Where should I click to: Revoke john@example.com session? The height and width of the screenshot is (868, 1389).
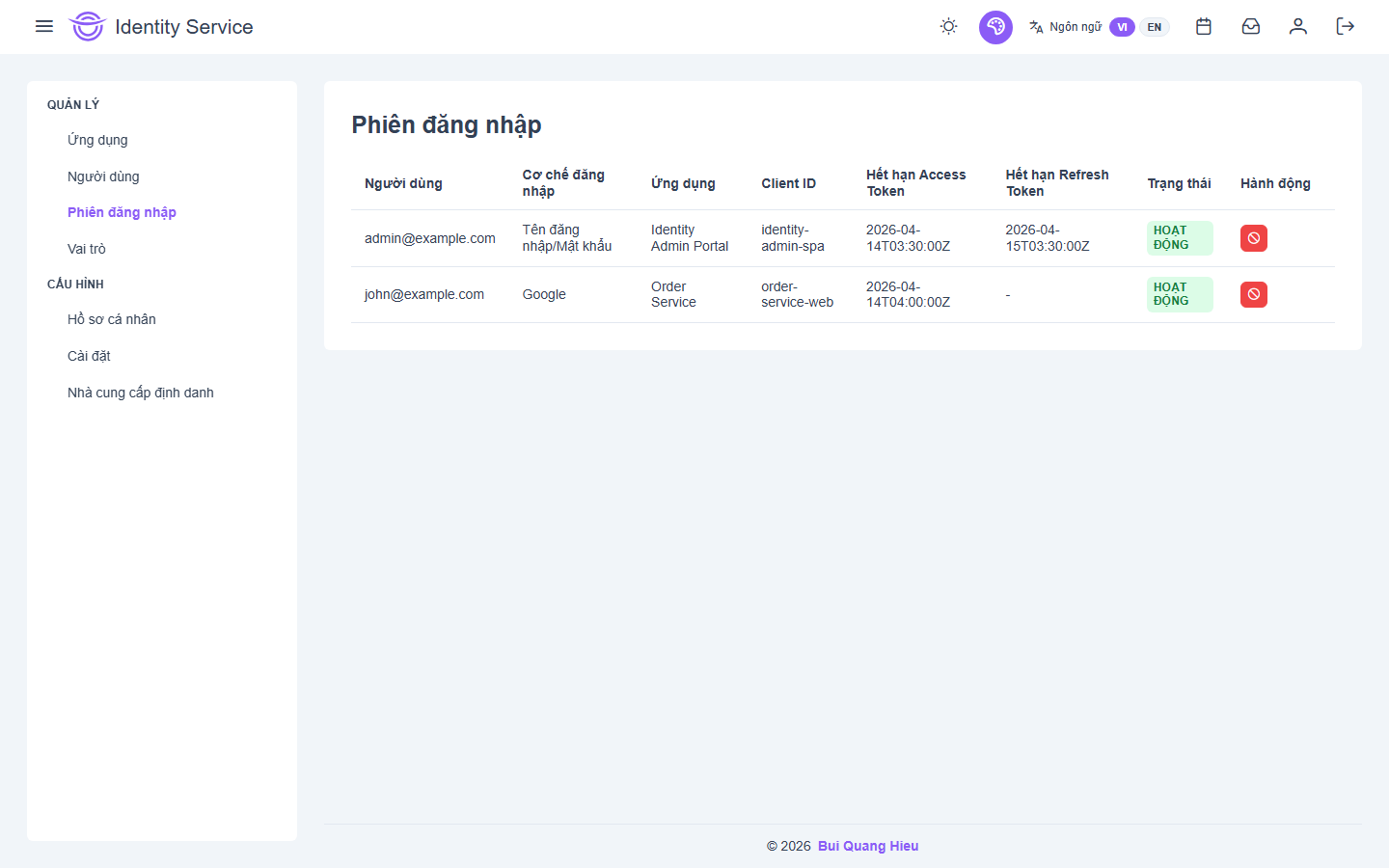click(x=1253, y=294)
